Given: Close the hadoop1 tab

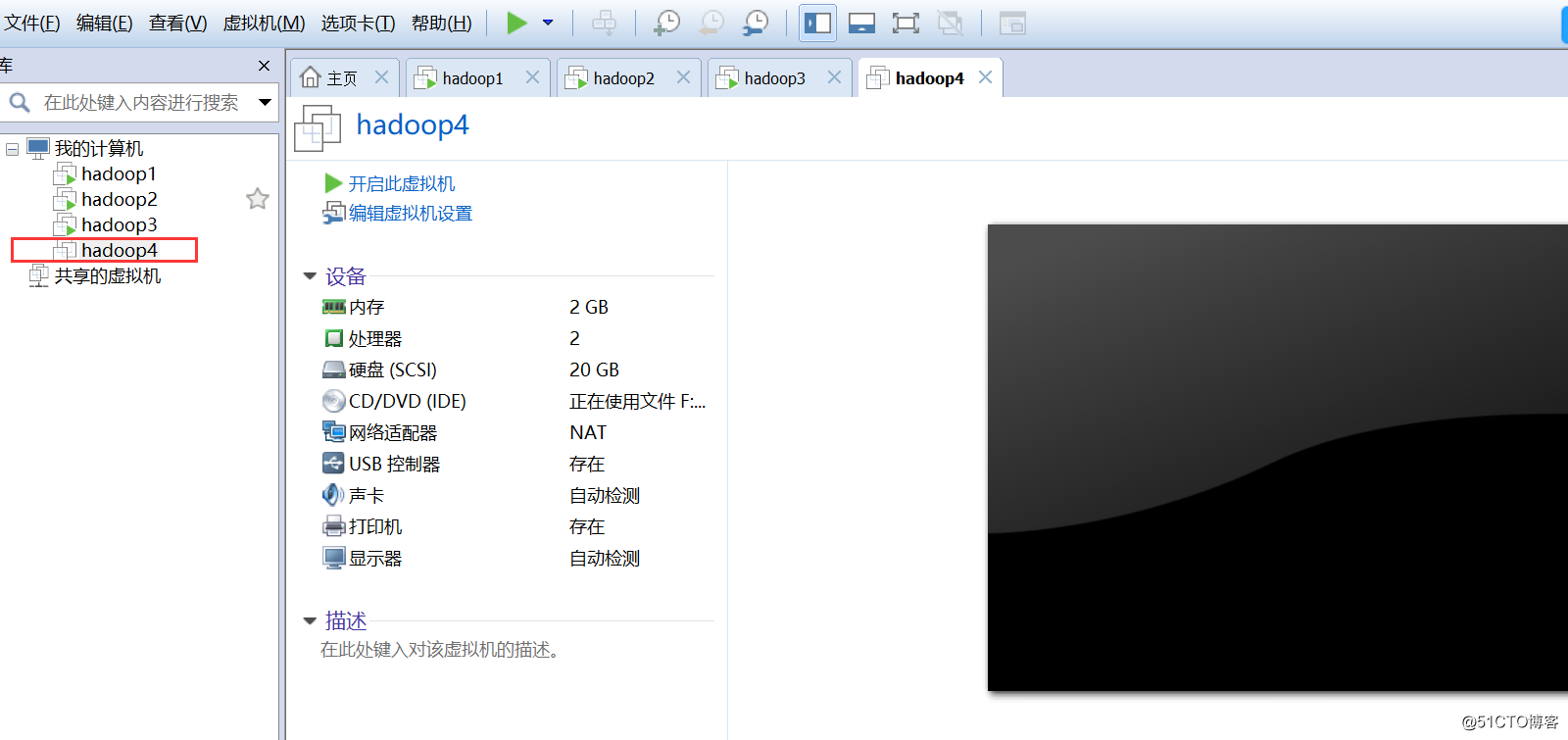Looking at the screenshot, I should 532,77.
